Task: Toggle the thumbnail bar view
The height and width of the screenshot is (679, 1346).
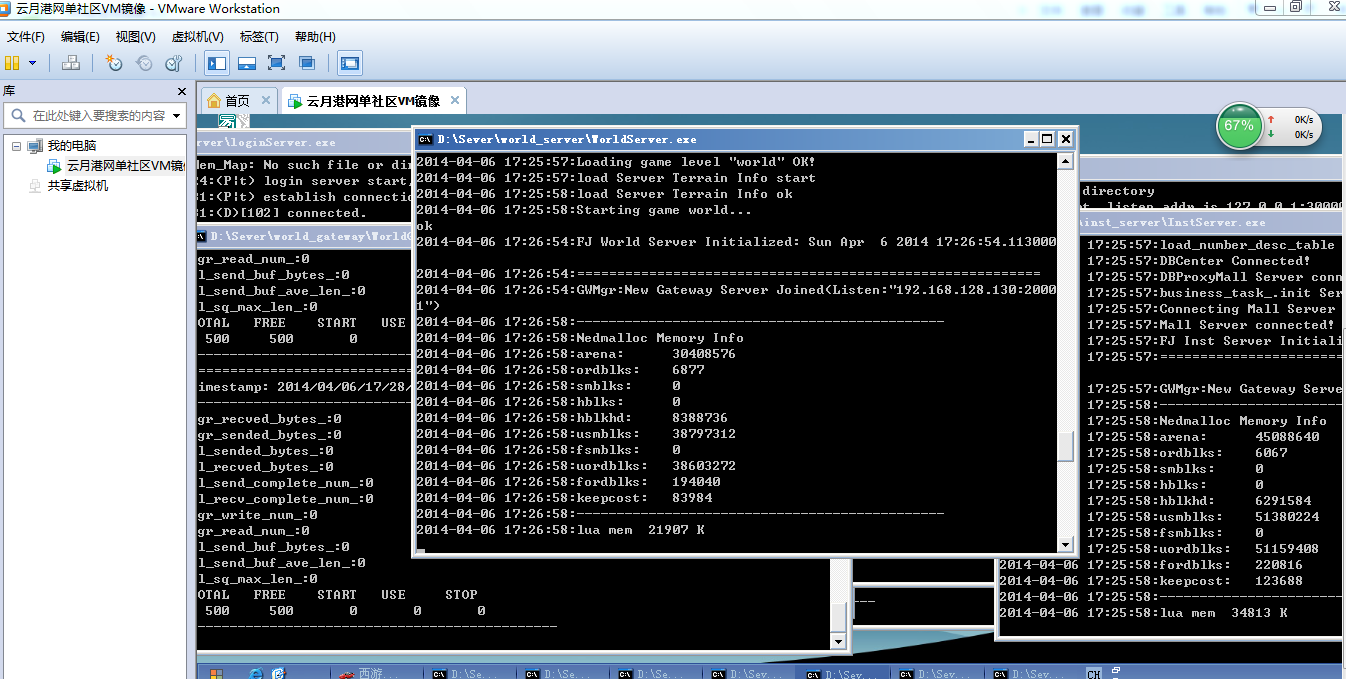Action: click(x=247, y=63)
